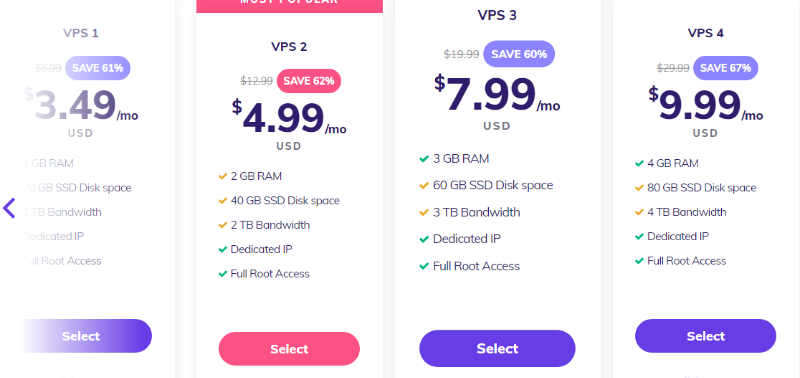Screen dimensions: 800x378
Task: Click the Most Popular banner on VPS 2
Action: [289, 5]
